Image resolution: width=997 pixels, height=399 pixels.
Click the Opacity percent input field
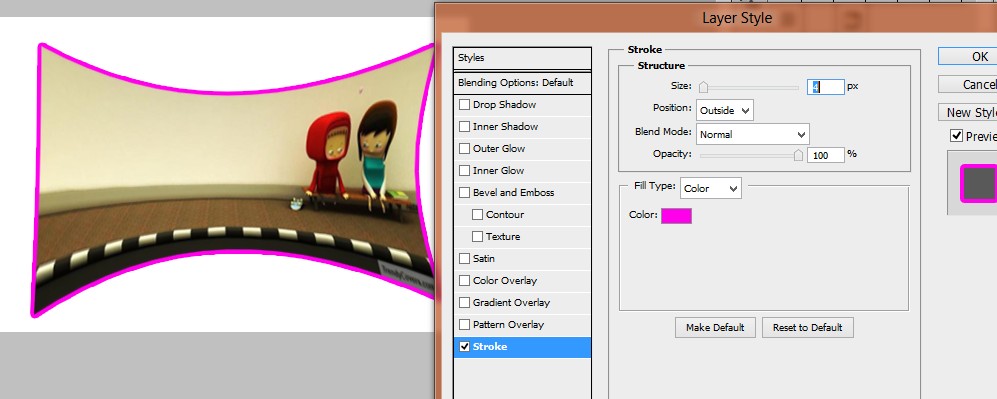pos(825,155)
